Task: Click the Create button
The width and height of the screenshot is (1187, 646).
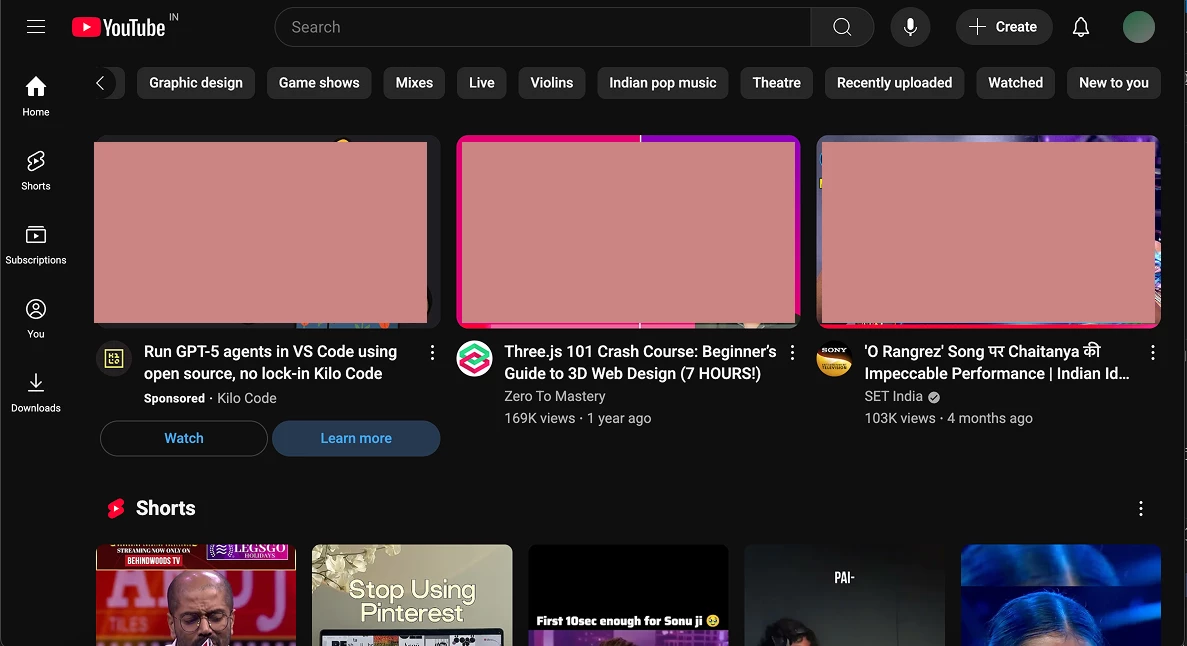Action: click(1004, 27)
